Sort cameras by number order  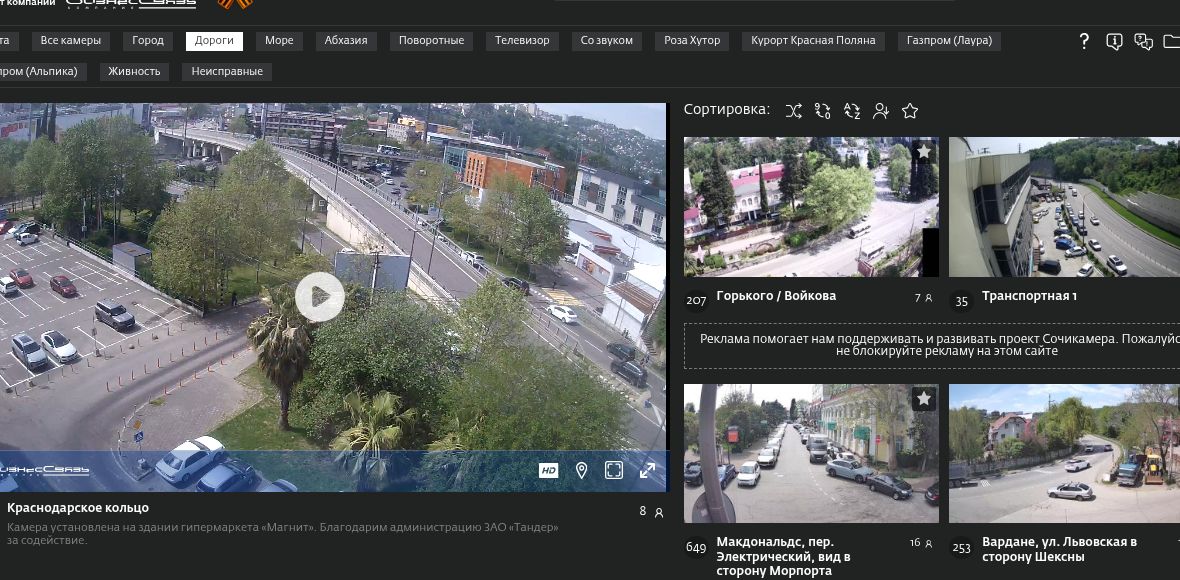[823, 111]
